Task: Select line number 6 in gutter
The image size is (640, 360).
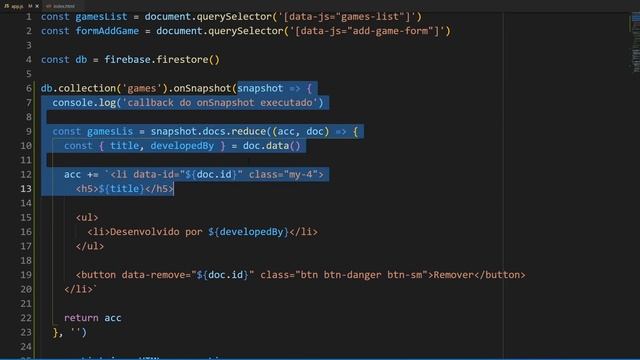Action: click(29, 88)
